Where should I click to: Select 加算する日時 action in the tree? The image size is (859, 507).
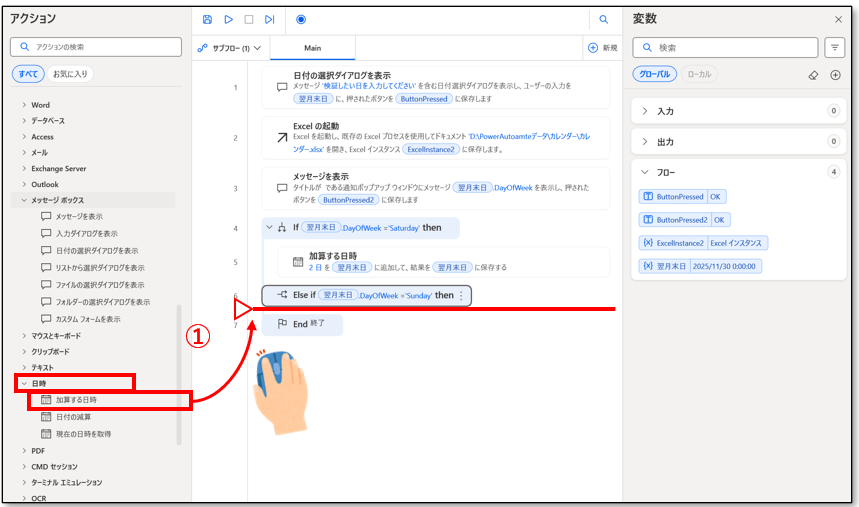click(76, 400)
